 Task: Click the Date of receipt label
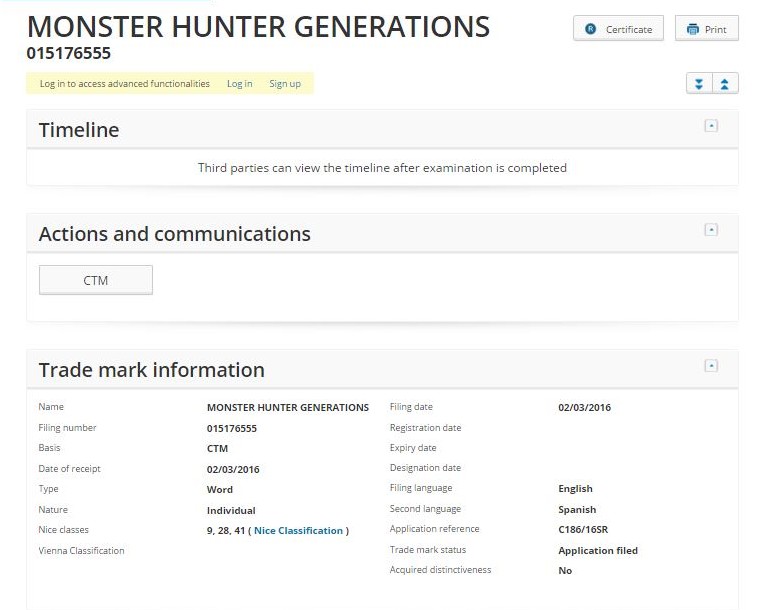point(69,469)
